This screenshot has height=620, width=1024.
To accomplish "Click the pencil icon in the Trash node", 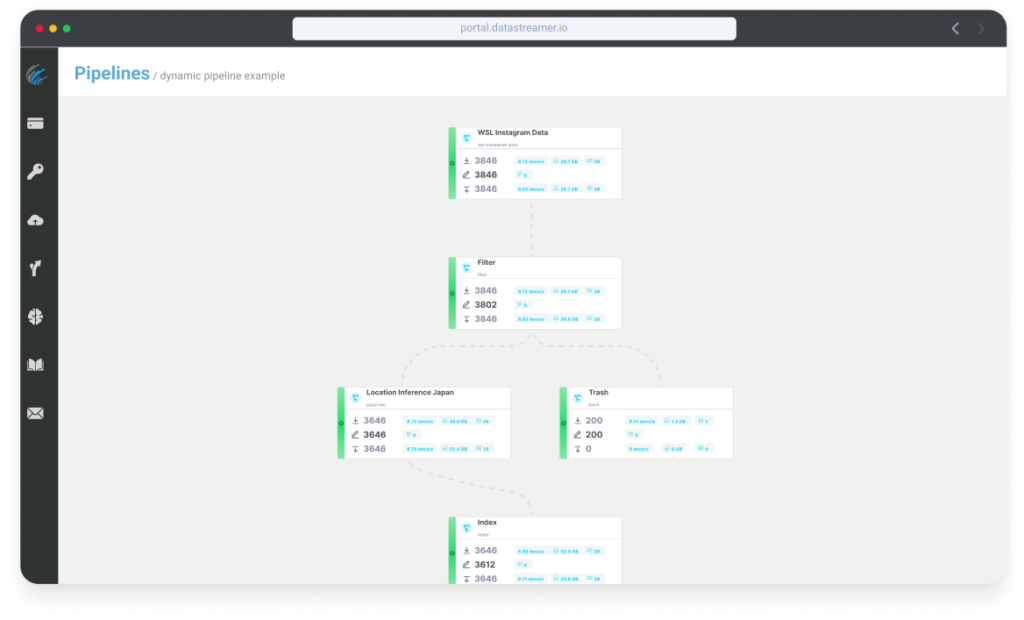I will click(577, 435).
